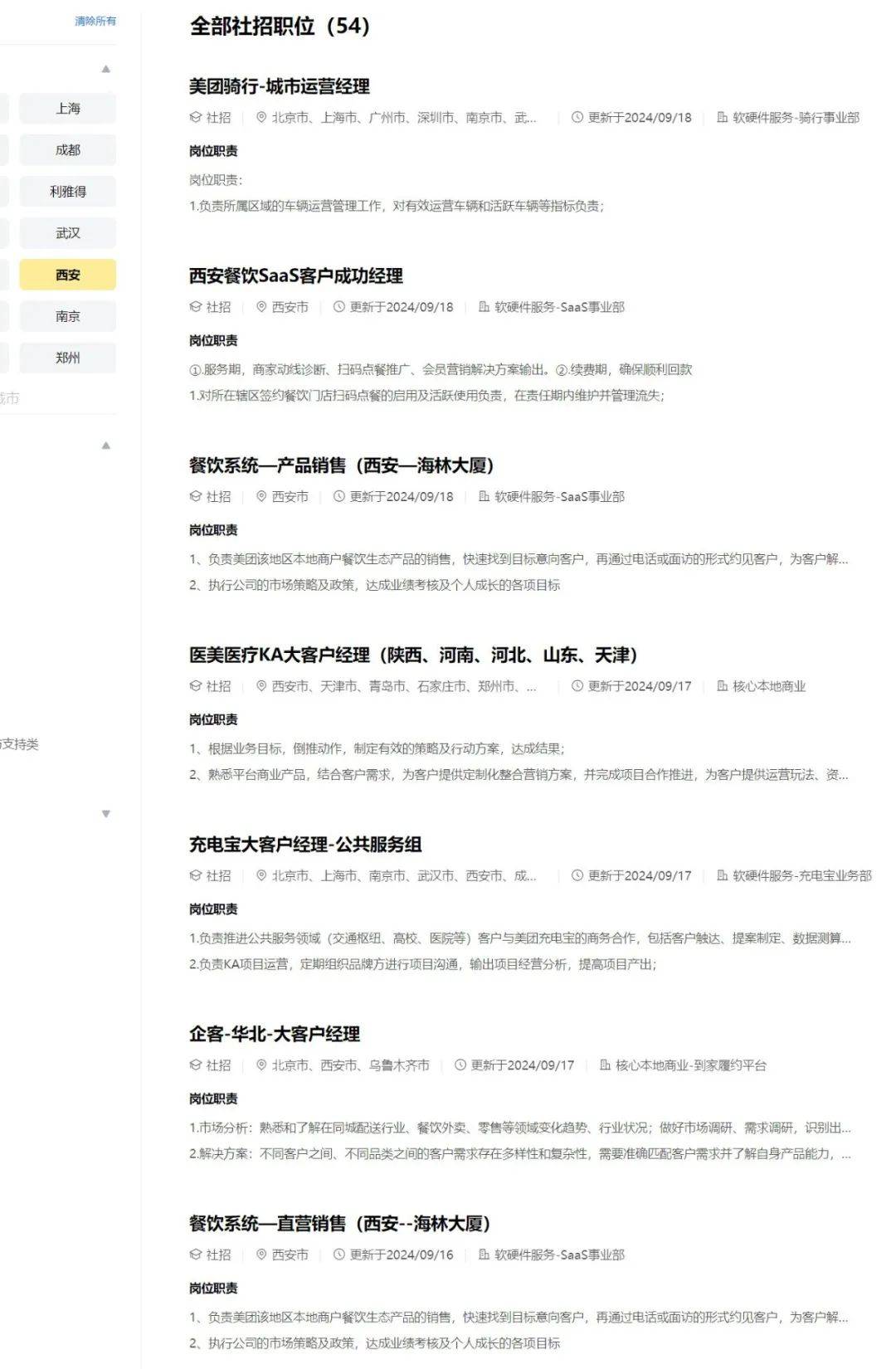Open the 充电宝大客户经理-公共服务组 job posting

(305, 845)
